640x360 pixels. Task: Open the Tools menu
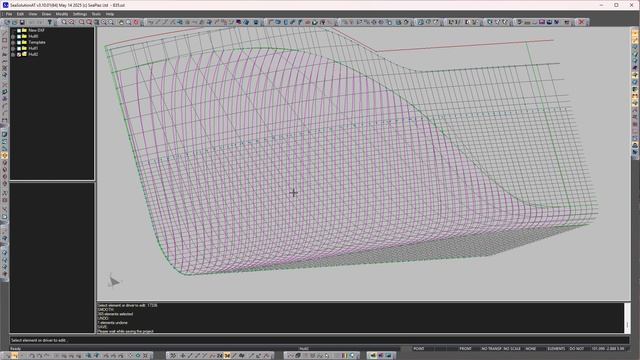[96, 14]
